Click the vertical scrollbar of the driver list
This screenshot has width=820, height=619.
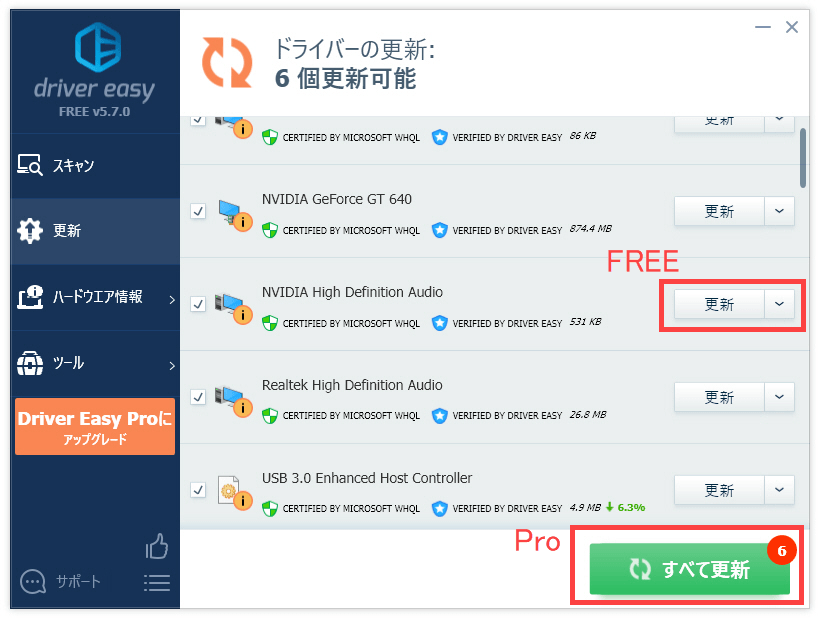pyautogui.click(x=803, y=158)
